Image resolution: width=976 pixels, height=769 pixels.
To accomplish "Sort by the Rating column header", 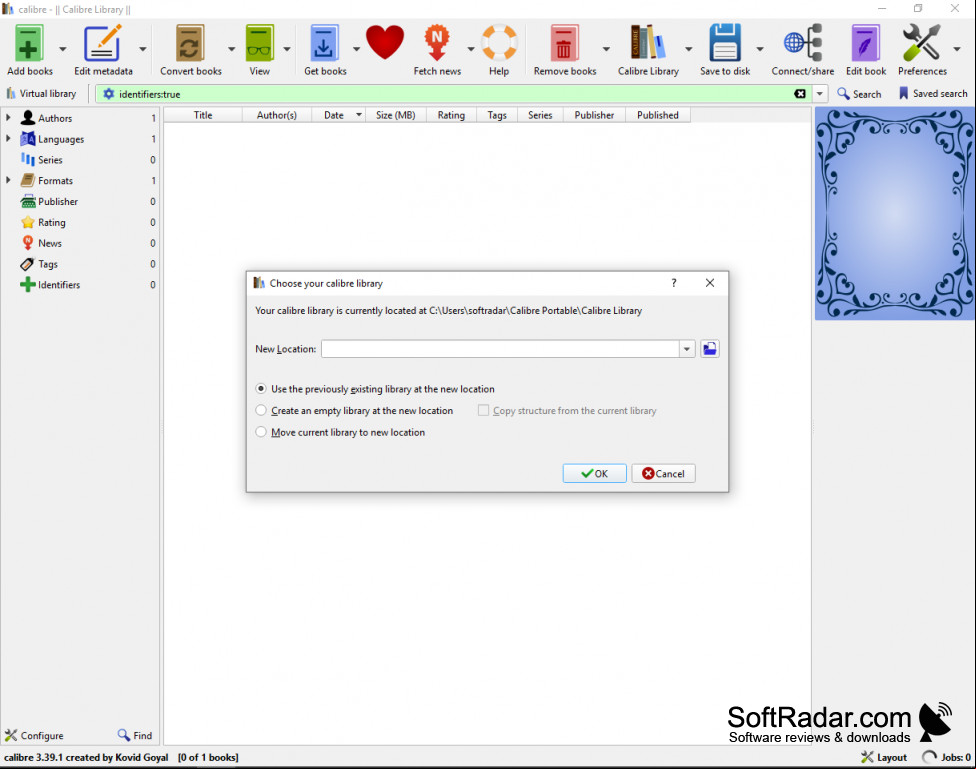I will [451, 115].
